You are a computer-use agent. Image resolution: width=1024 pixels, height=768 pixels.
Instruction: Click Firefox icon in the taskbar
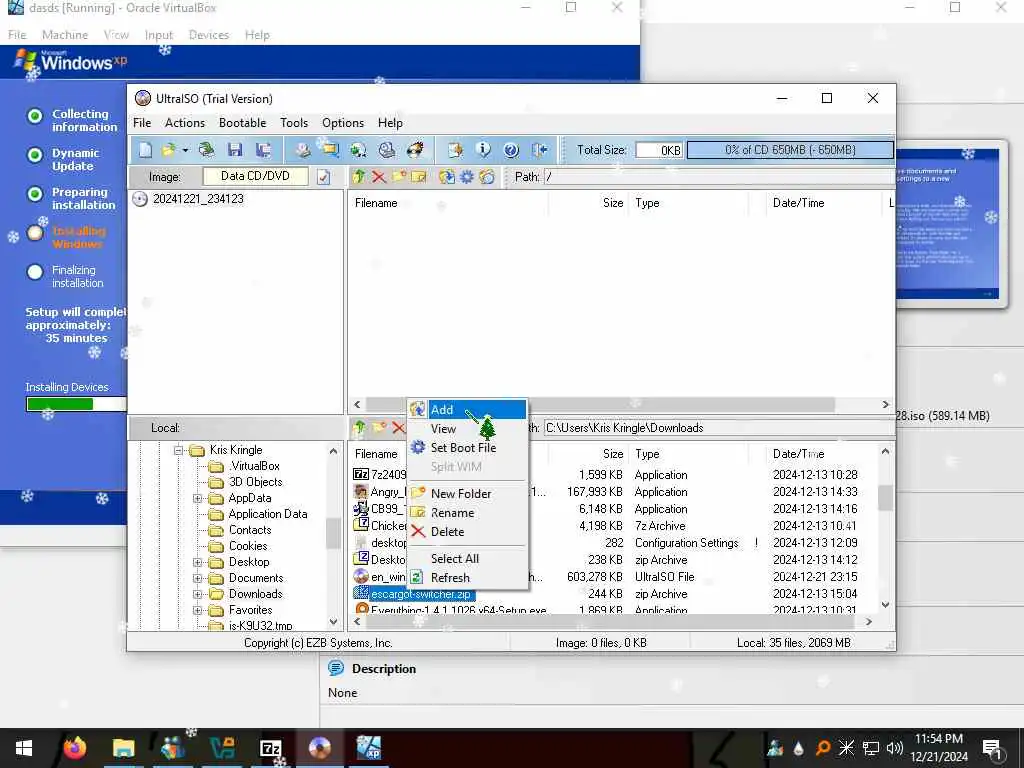click(74, 748)
